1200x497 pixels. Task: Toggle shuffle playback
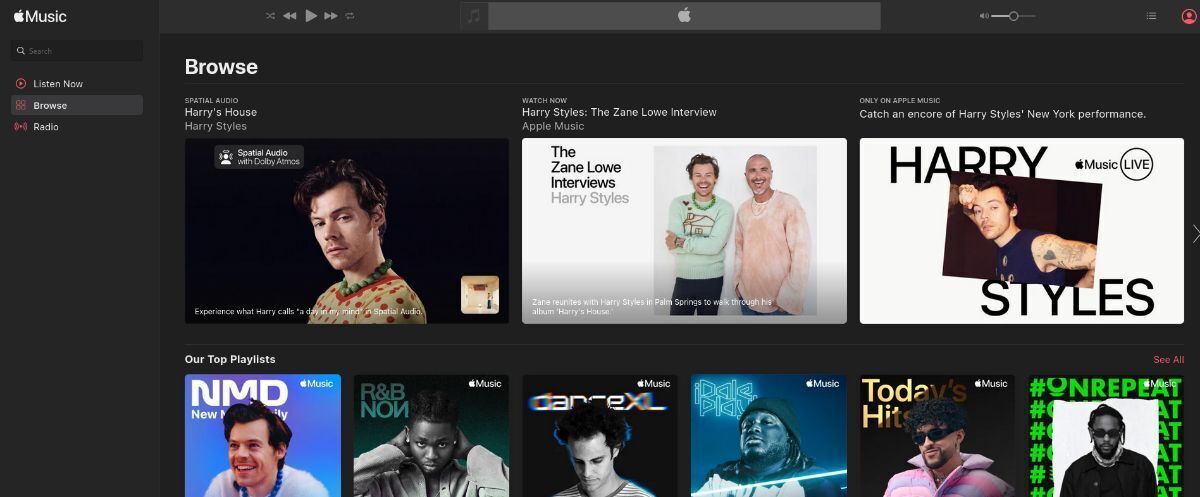click(x=271, y=16)
